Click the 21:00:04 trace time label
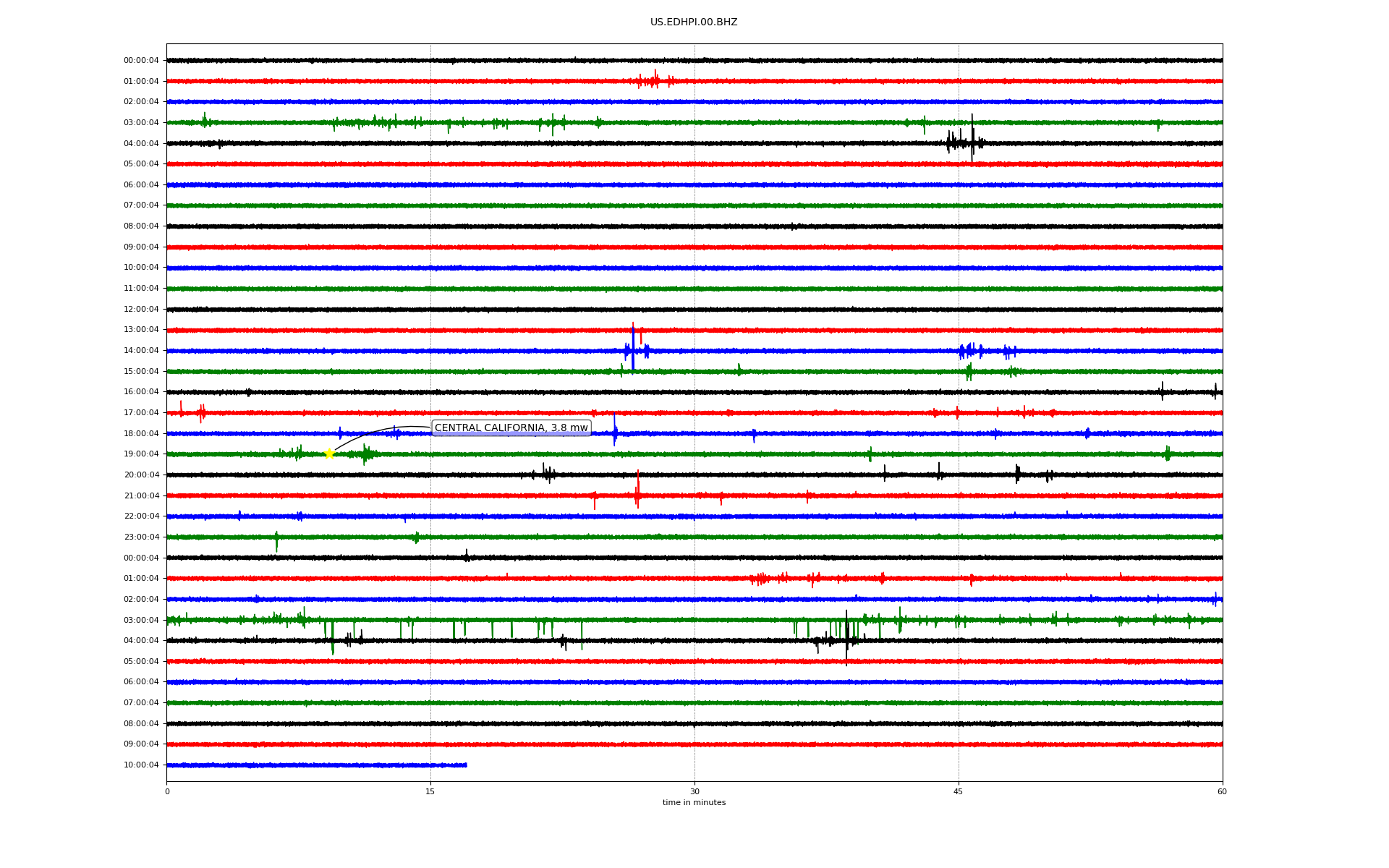Image resolution: width=1389 pixels, height=868 pixels. click(x=141, y=496)
